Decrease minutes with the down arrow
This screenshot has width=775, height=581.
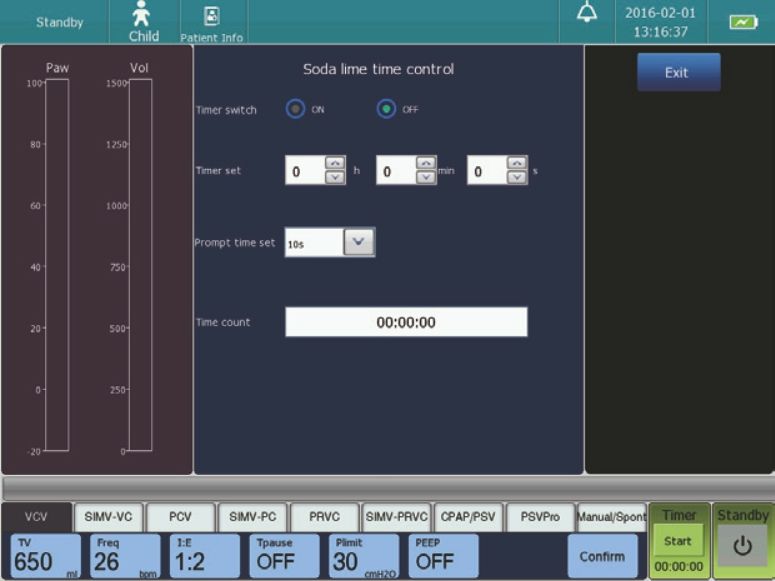click(x=426, y=177)
